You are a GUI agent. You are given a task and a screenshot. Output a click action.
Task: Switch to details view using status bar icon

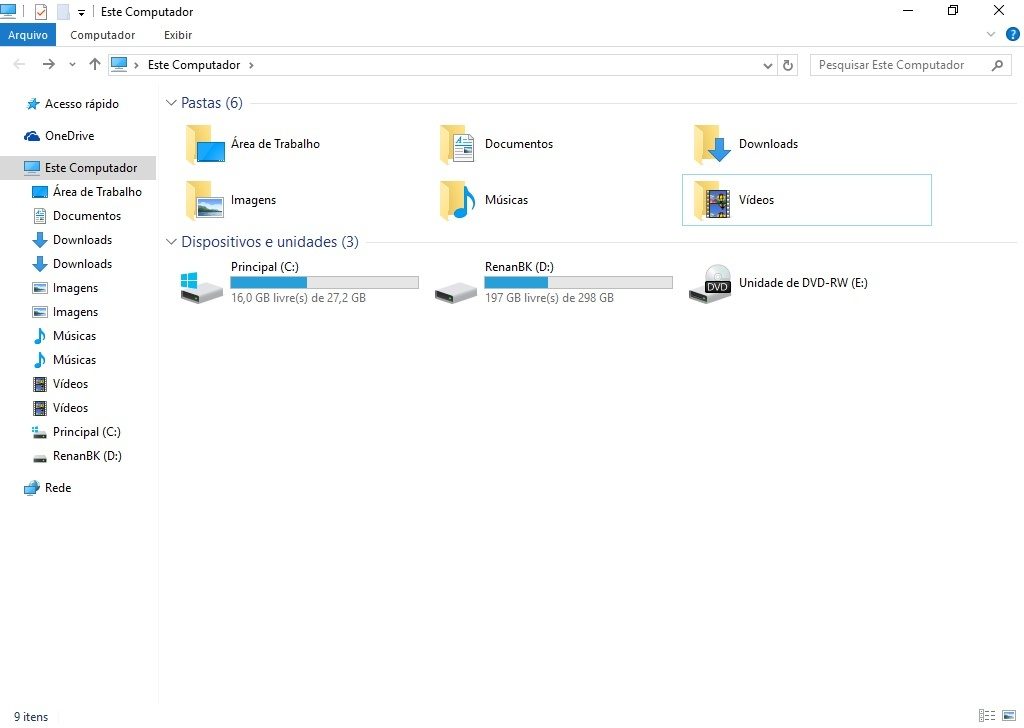click(987, 716)
